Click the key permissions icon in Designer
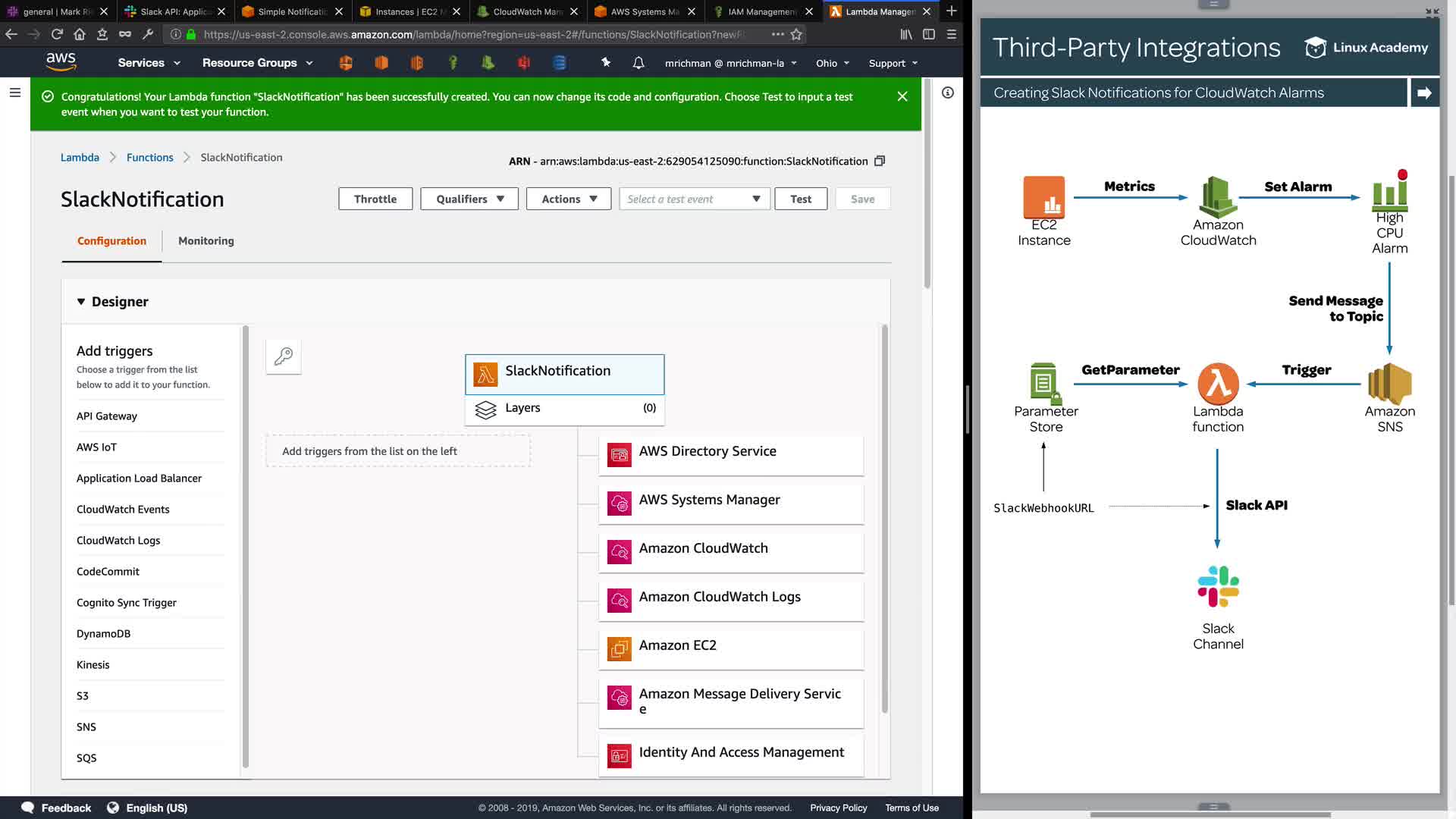The height and width of the screenshot is (819, 1456). 284,356
